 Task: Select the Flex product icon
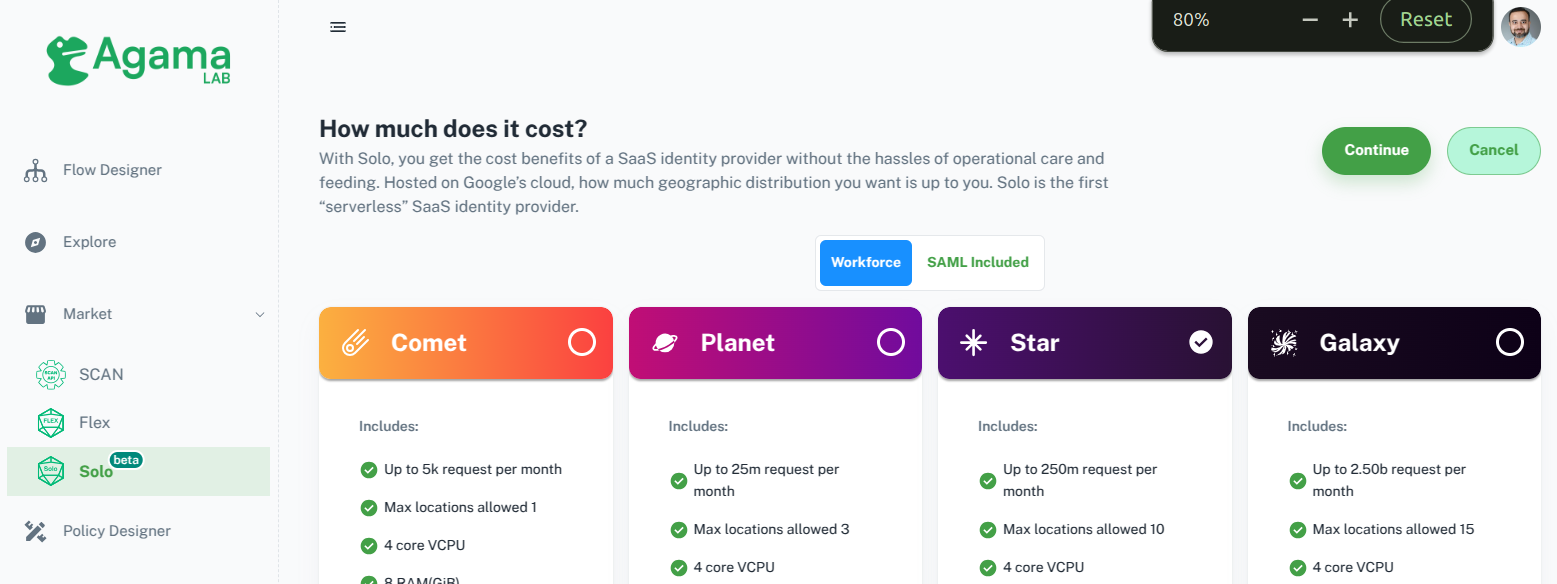click(x=51, y=423)
